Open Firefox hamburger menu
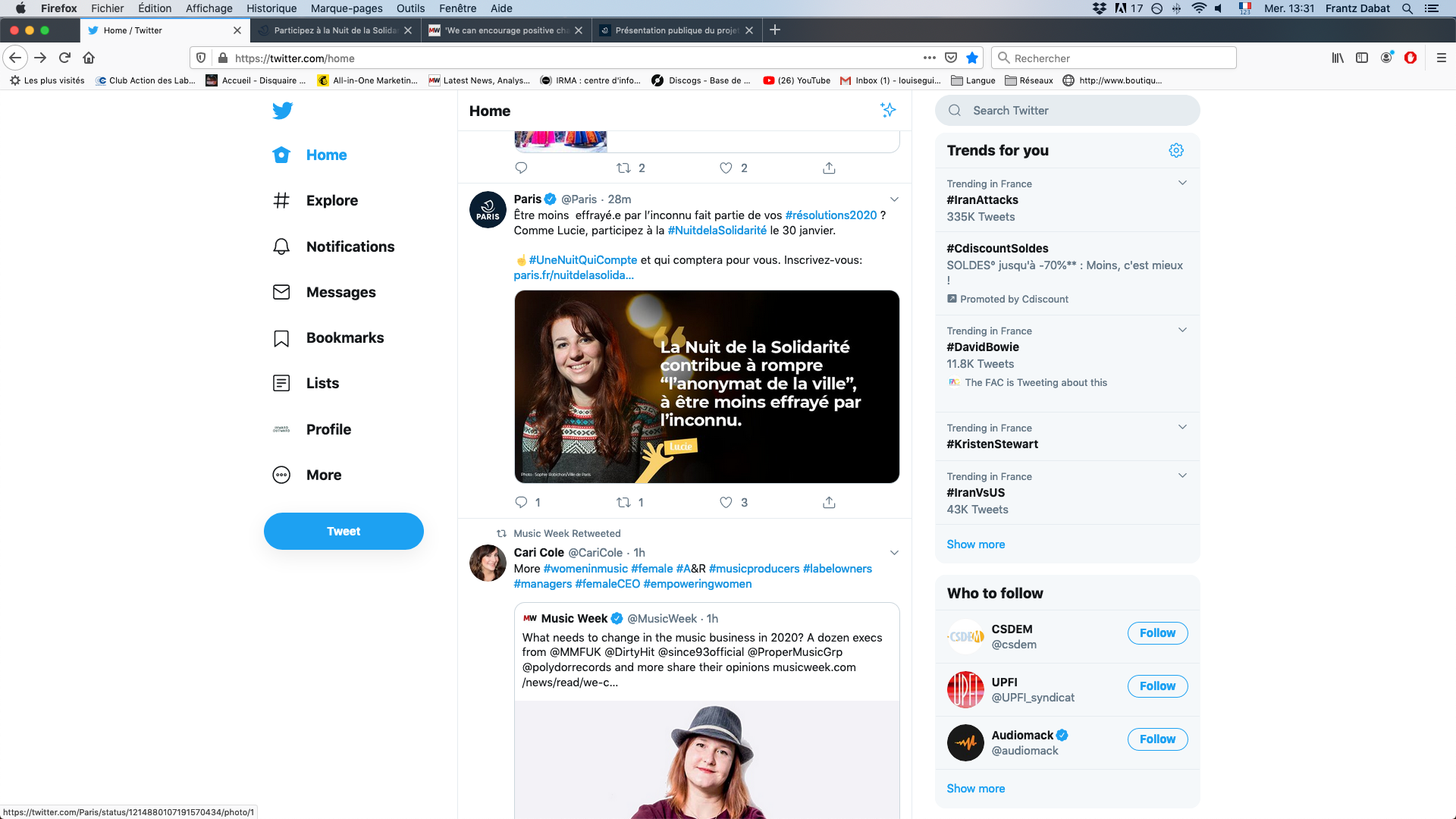Image resolution: width=1456 pixels, height=819 pixels. [1442, 58]
